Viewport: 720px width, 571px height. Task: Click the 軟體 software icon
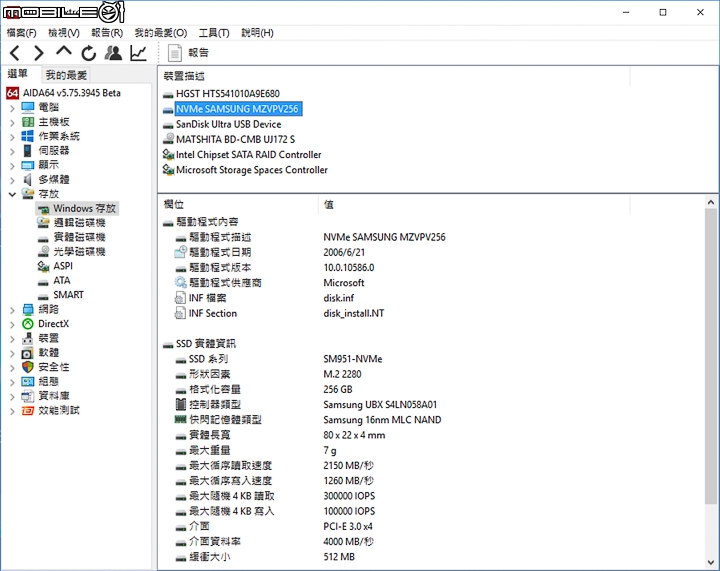click(x=28, y=353)
